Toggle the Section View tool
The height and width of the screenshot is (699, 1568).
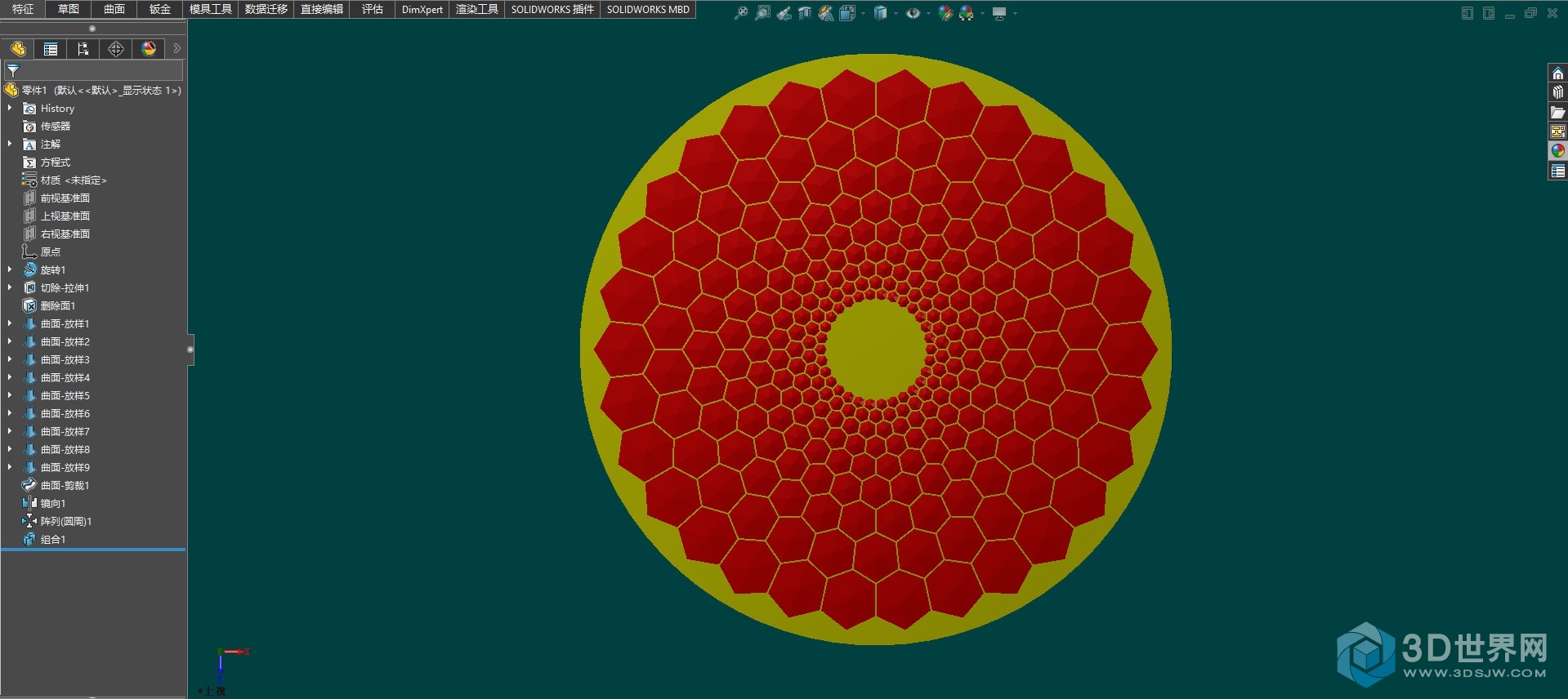pos(805,13)
